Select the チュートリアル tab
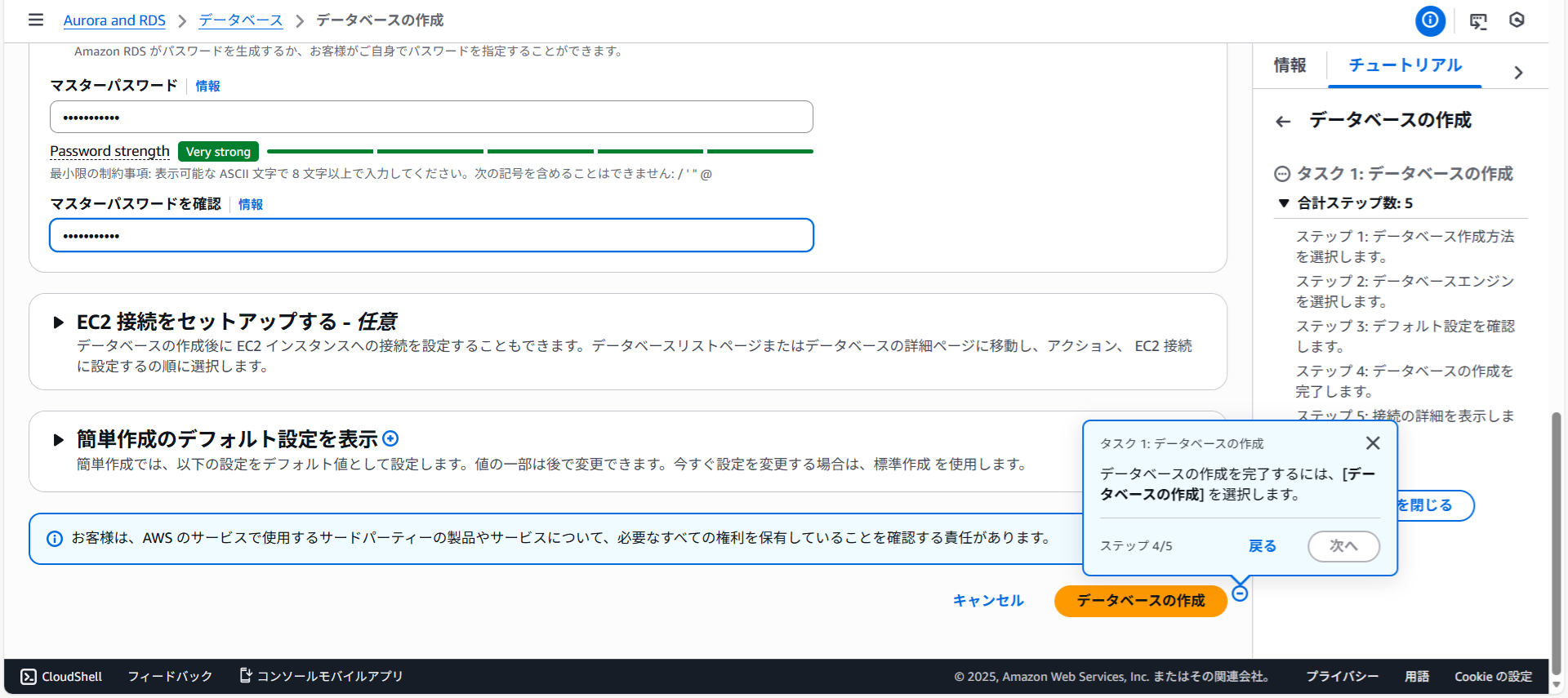This screenshot has height=698, width=1568. pos(1405,65)
